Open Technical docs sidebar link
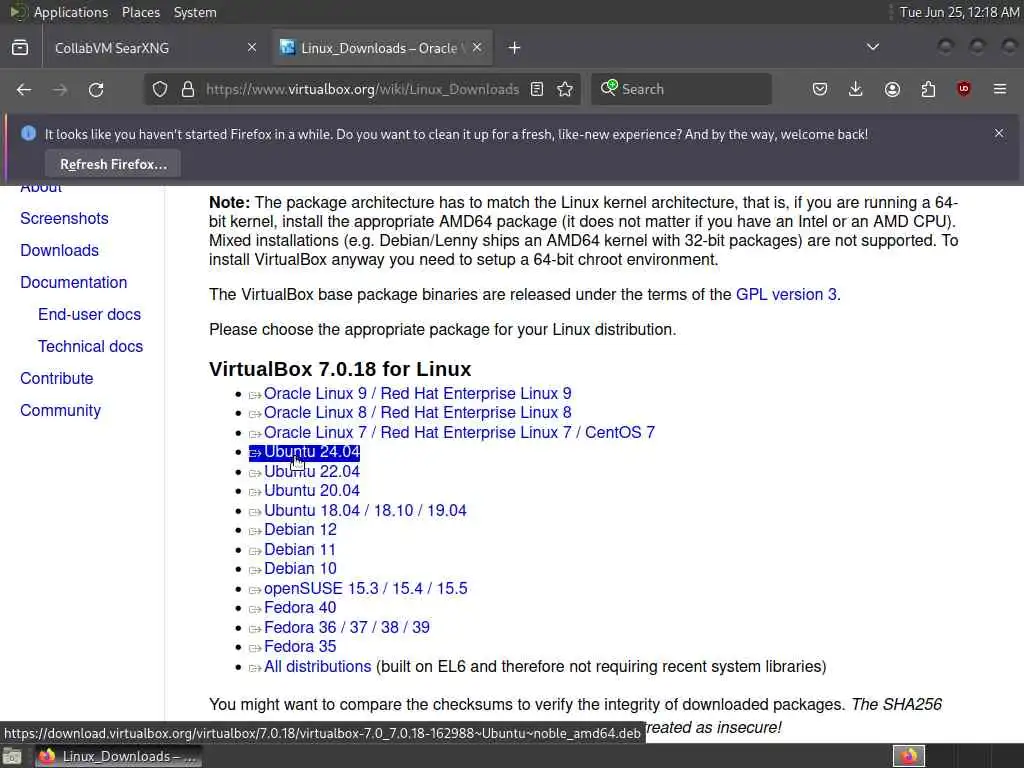The height and width of the screenshot is (768, 1024). coord(90,346)
